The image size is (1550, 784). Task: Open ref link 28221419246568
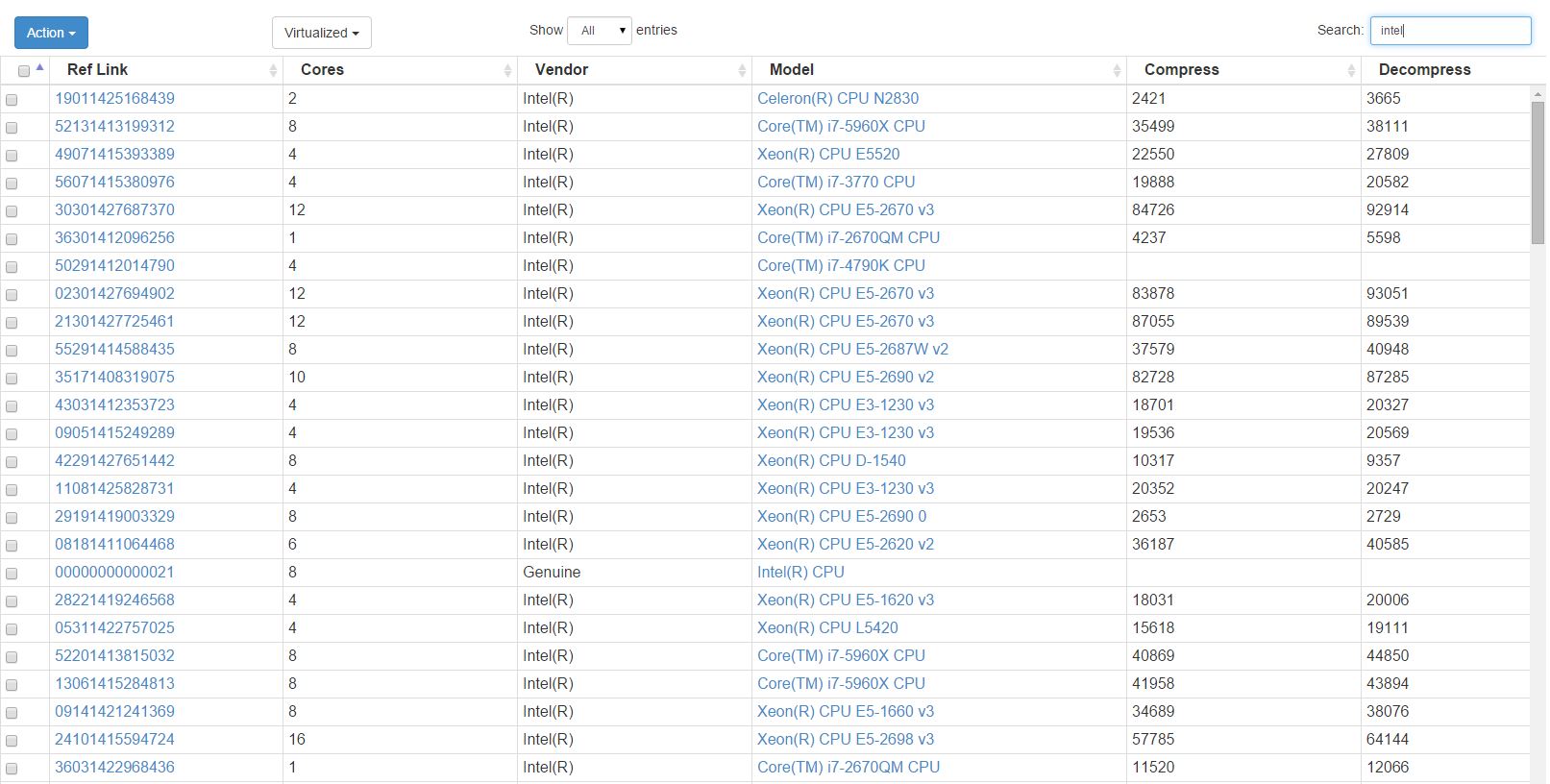click(x=114, y=600)
